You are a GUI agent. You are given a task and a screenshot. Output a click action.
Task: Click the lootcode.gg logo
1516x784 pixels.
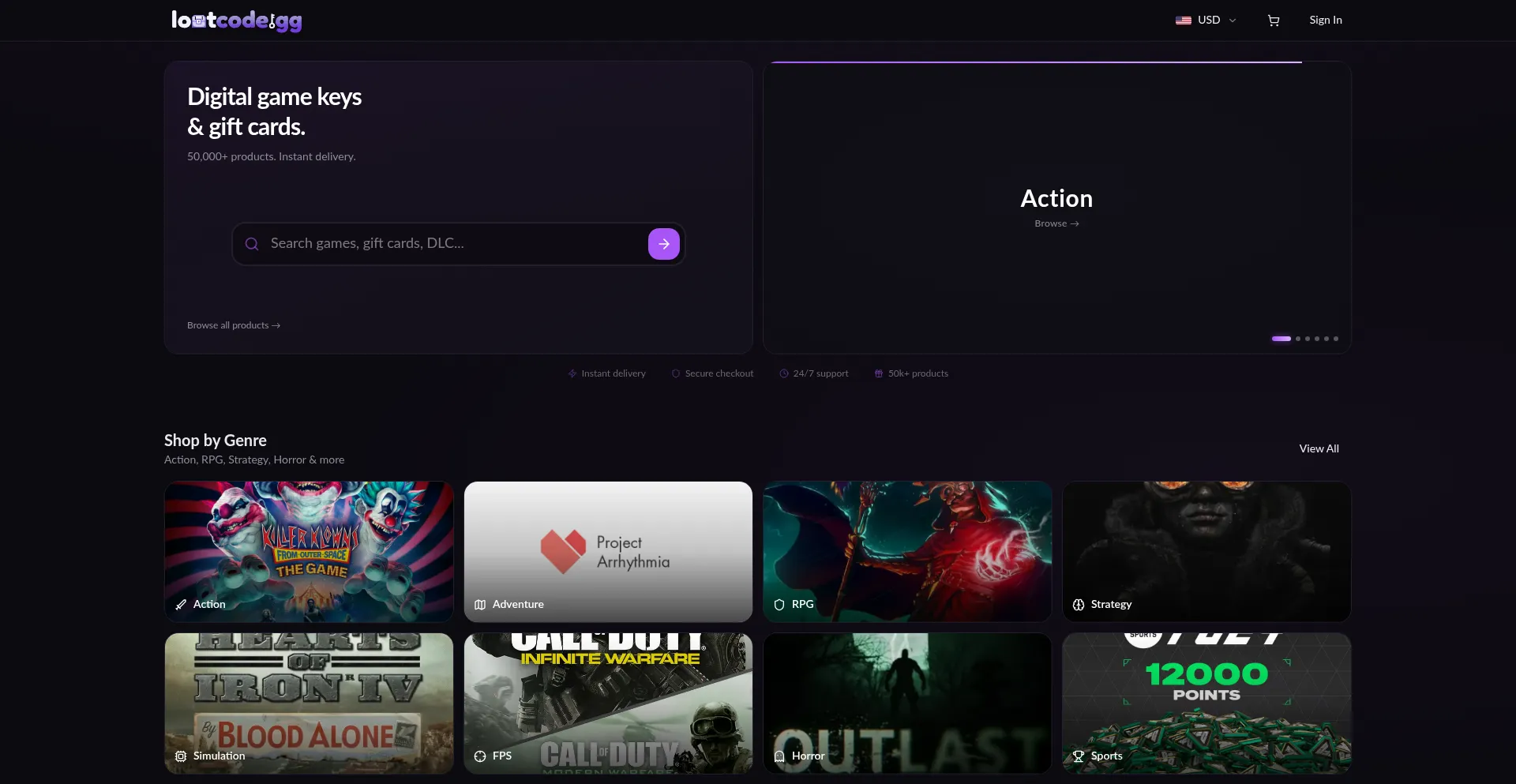pos(237,21)
